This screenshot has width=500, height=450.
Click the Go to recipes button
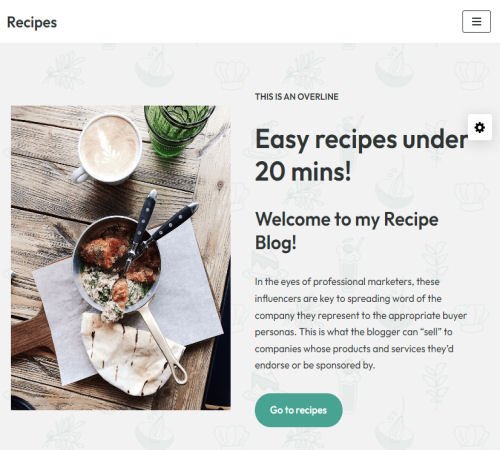299,410
